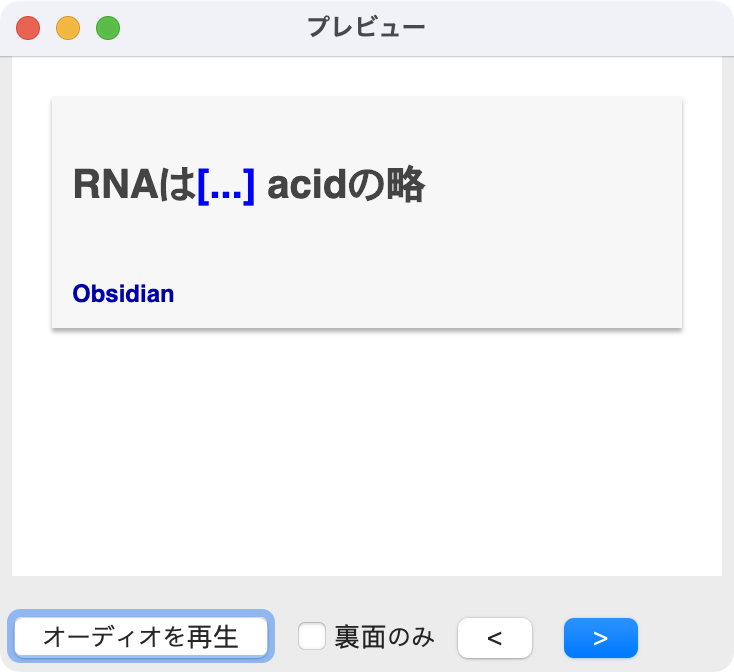The image size is (734, 672).
Task: Go to next card with right arrow
Action: point(600,638)
